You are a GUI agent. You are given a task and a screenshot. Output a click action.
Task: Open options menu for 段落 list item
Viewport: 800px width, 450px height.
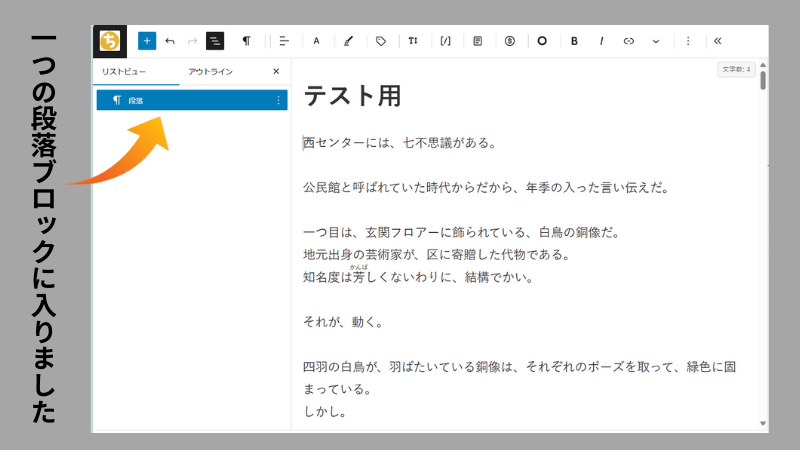click(x=278, y=101)
